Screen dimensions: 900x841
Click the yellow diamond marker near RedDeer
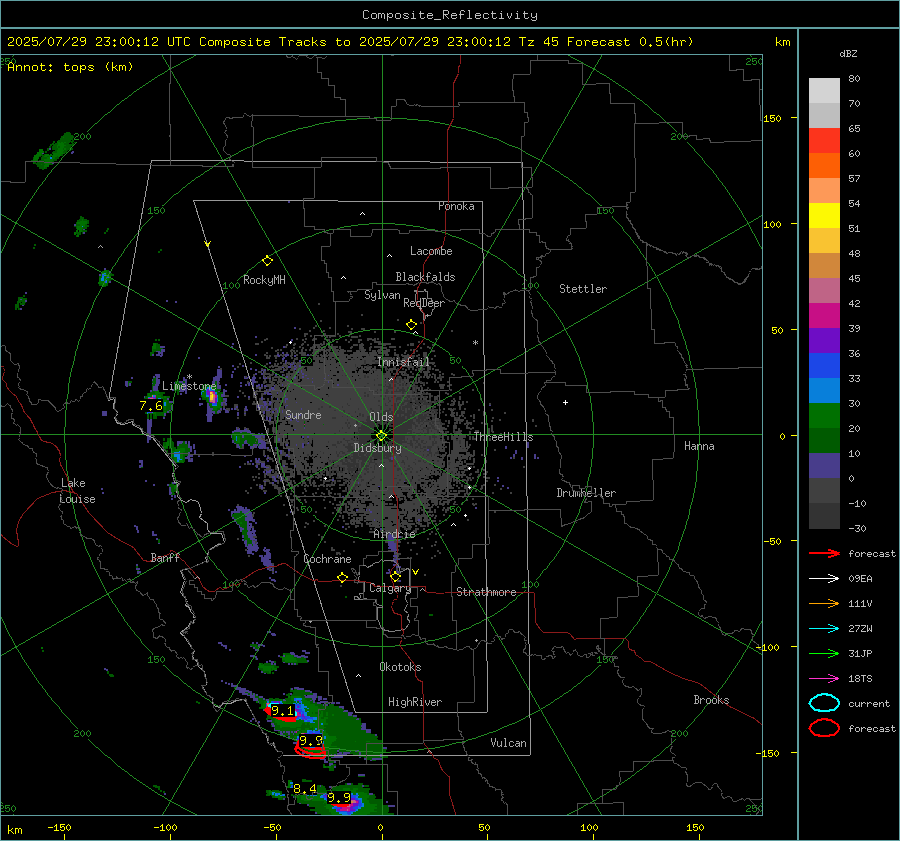[x=411, y=325]
